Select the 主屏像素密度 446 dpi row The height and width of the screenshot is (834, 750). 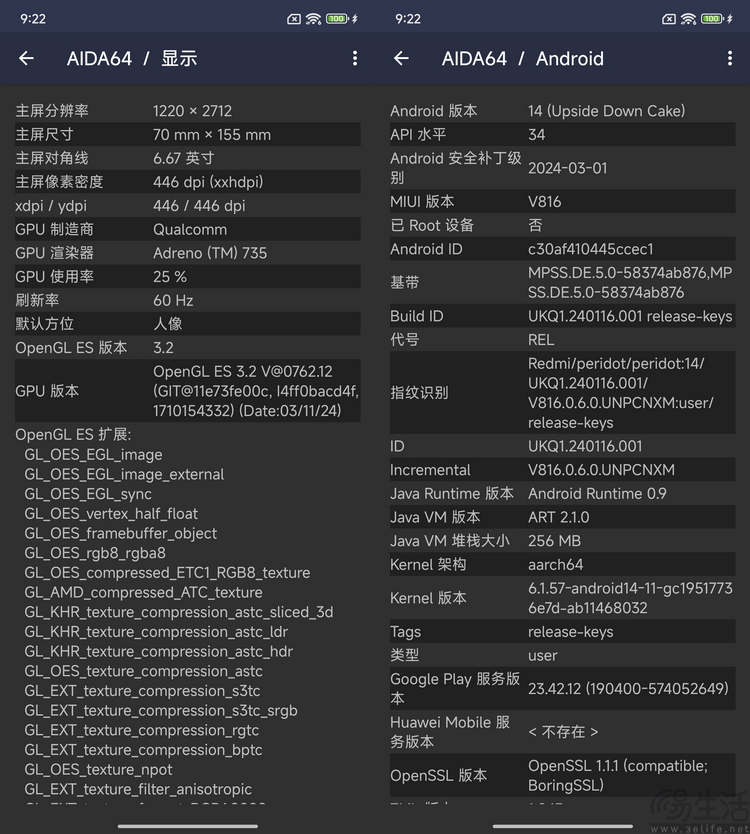tap(188, 182)
